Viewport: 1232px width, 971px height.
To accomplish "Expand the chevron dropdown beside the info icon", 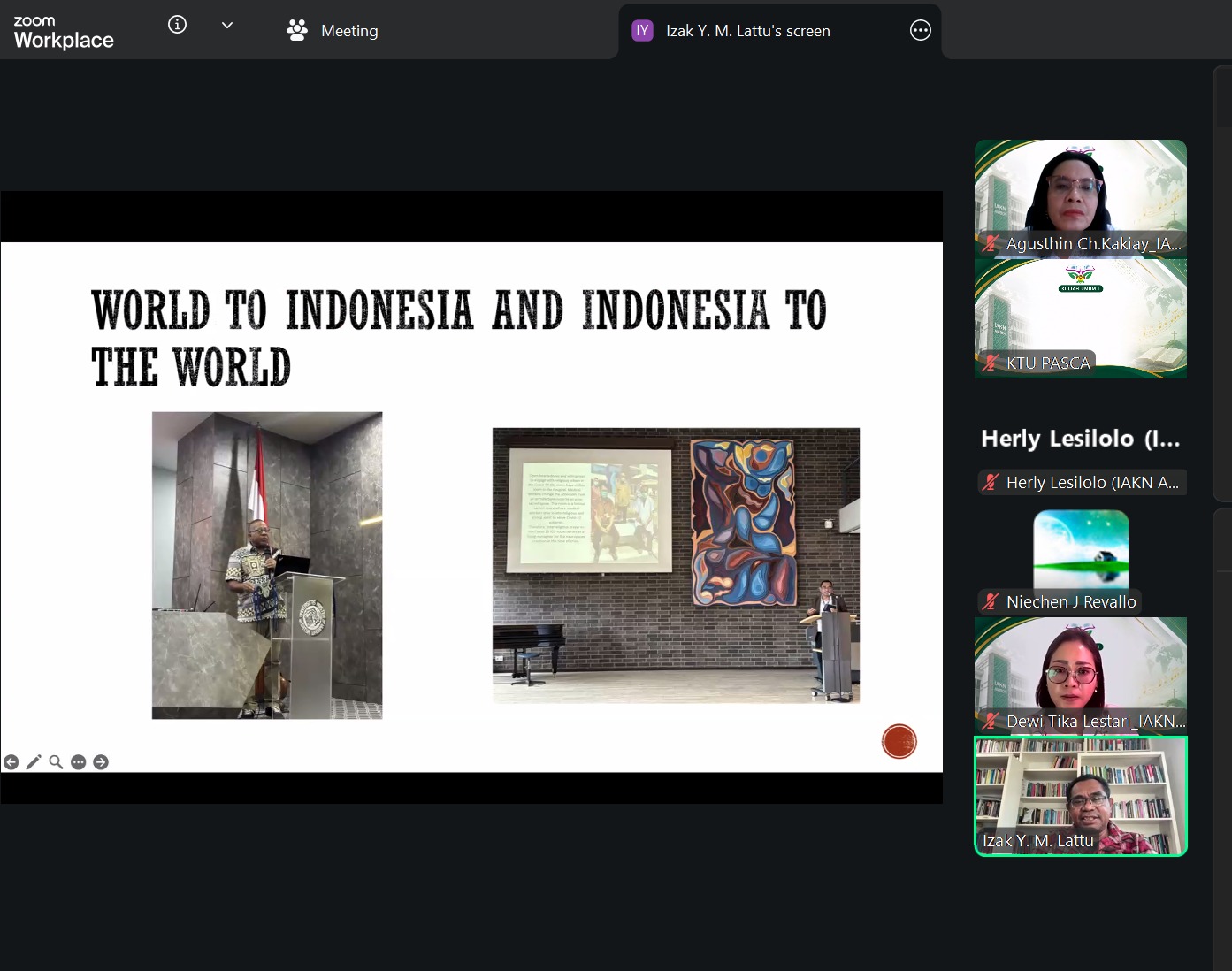I will coord(227,26).
